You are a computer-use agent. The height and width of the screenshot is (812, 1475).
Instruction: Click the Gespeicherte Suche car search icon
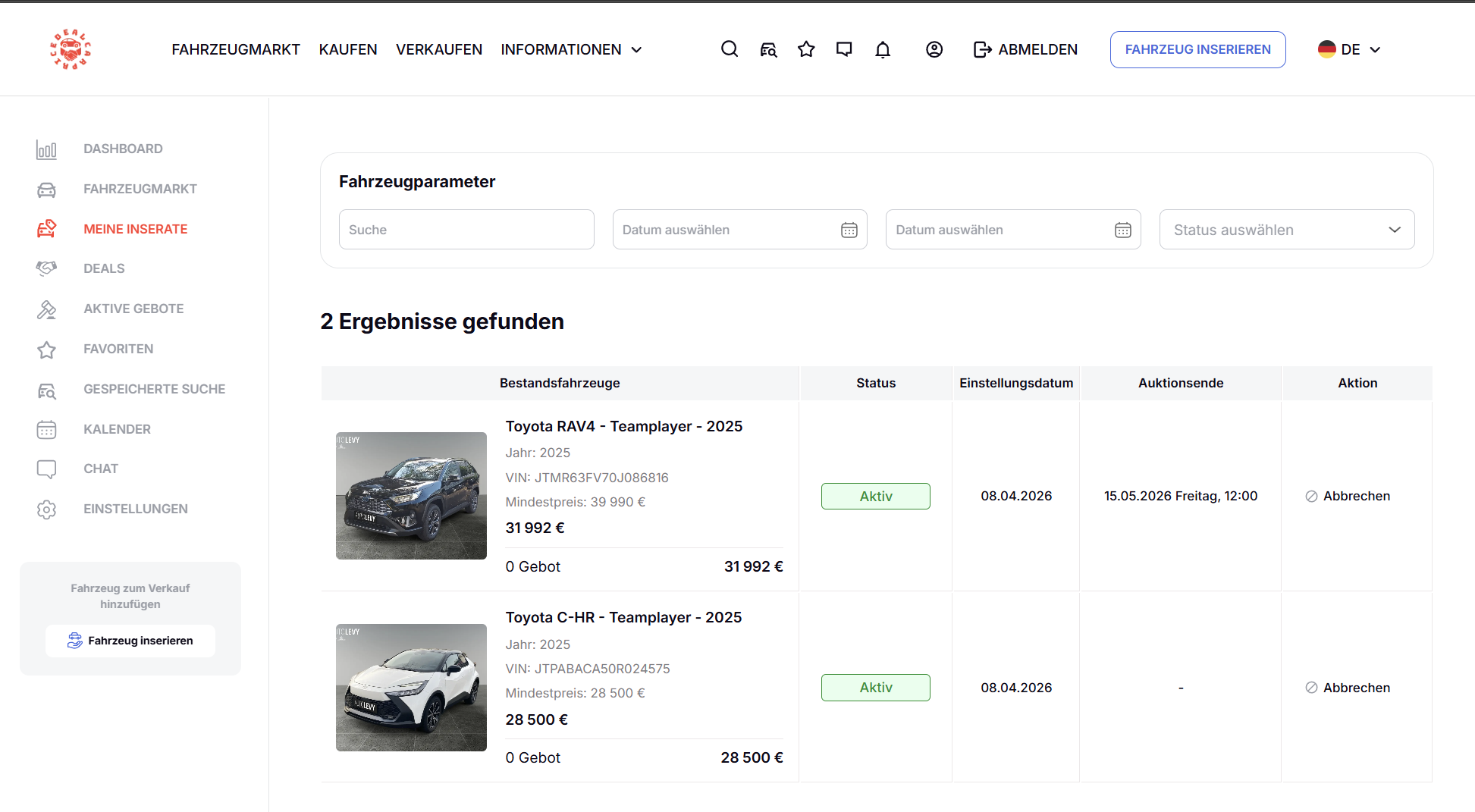tap(46, 390)
